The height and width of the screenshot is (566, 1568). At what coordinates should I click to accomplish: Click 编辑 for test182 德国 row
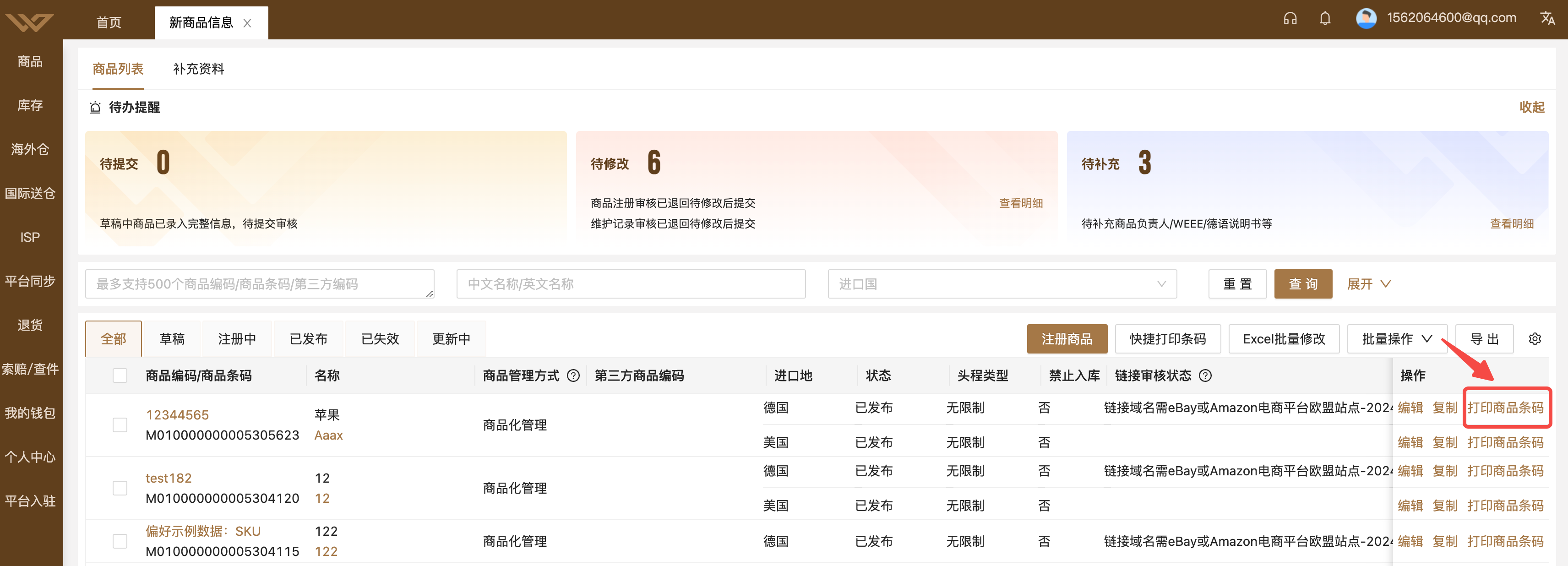coord(1410,471)
